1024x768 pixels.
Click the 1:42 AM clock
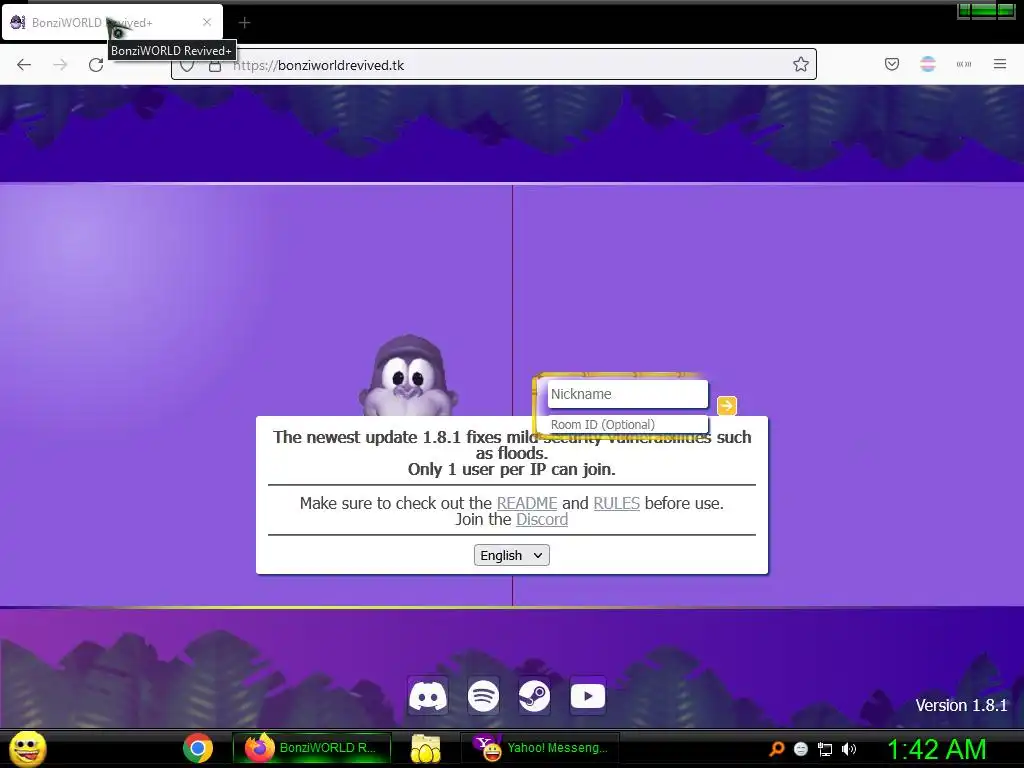point(936,750)
